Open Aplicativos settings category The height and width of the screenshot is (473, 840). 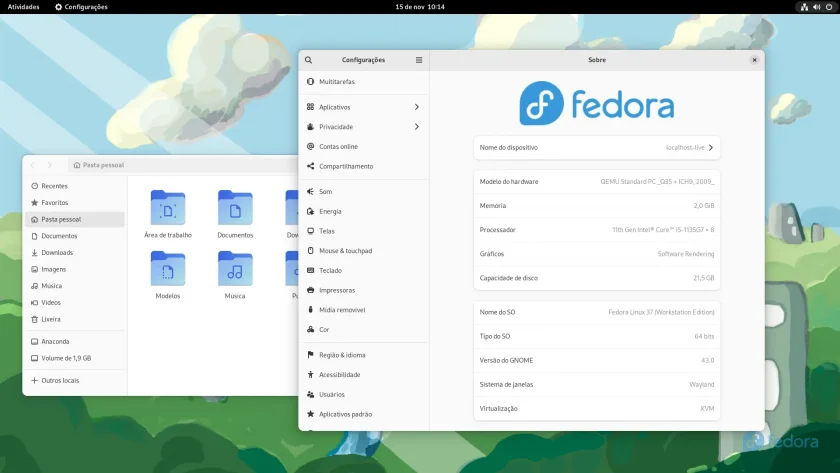[364, 107]
